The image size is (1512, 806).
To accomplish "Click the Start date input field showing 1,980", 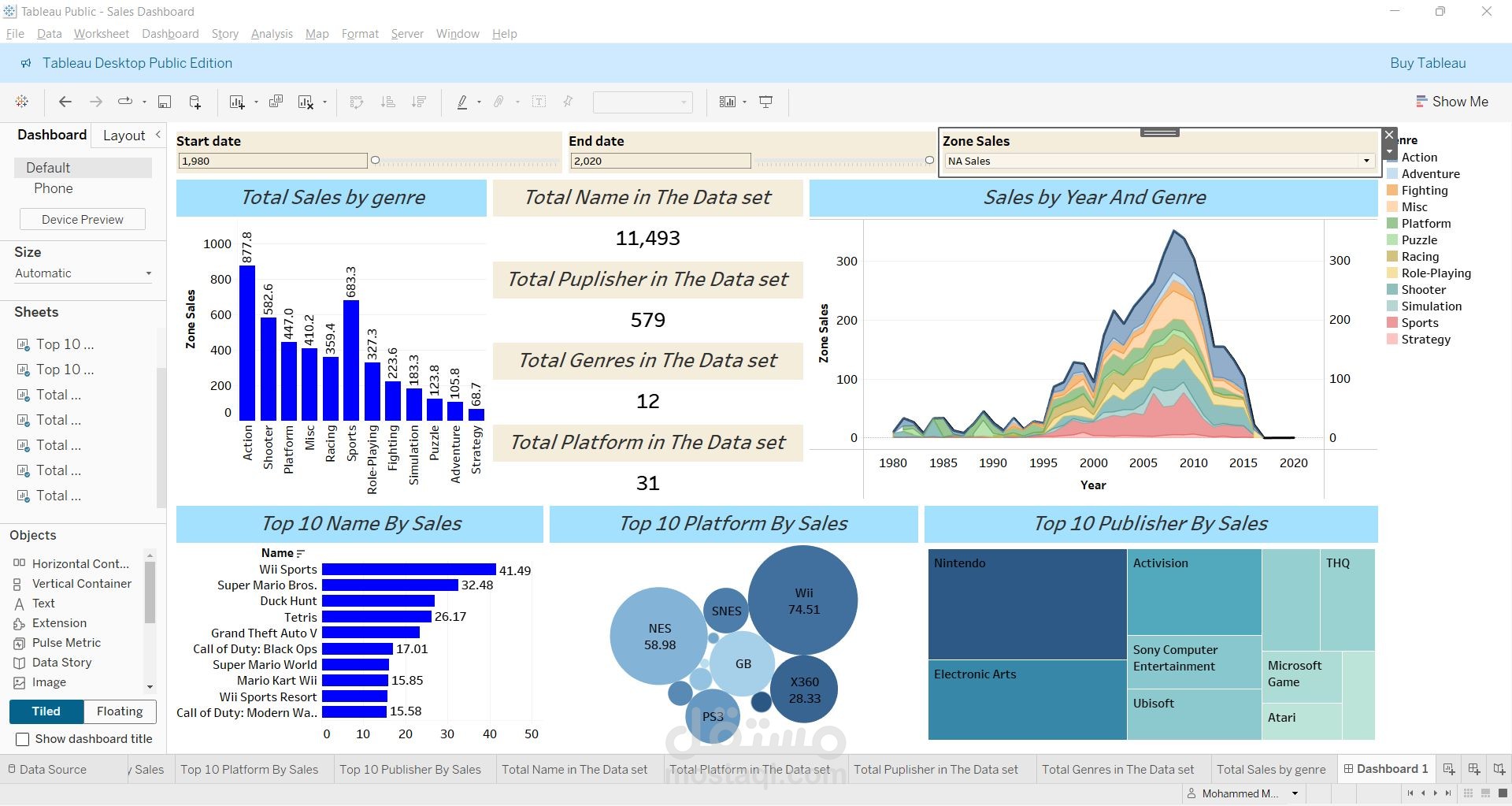I will click(272, 161).
